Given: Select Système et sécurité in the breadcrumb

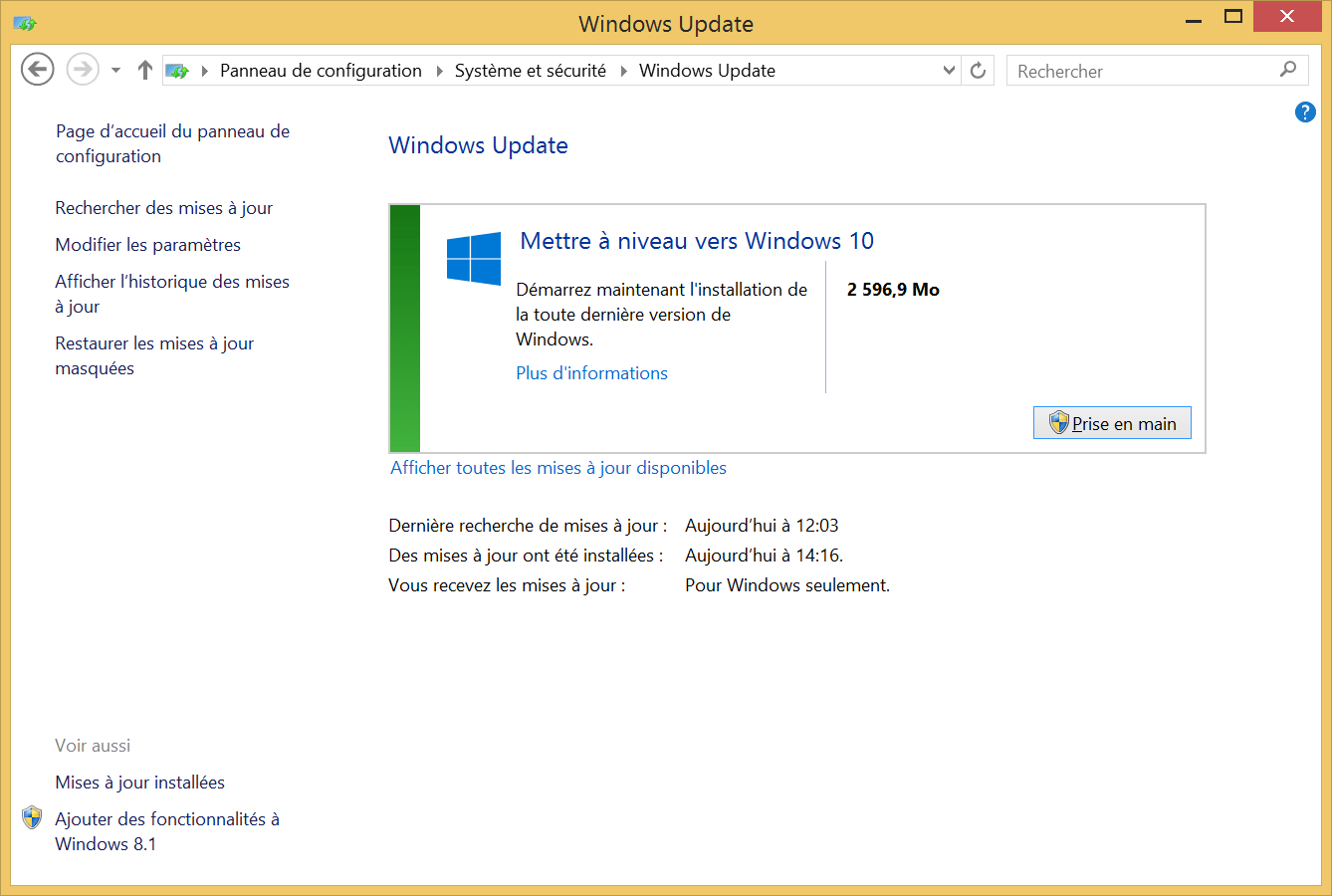Looking at the screenshot, I should (x=531, y=71).
